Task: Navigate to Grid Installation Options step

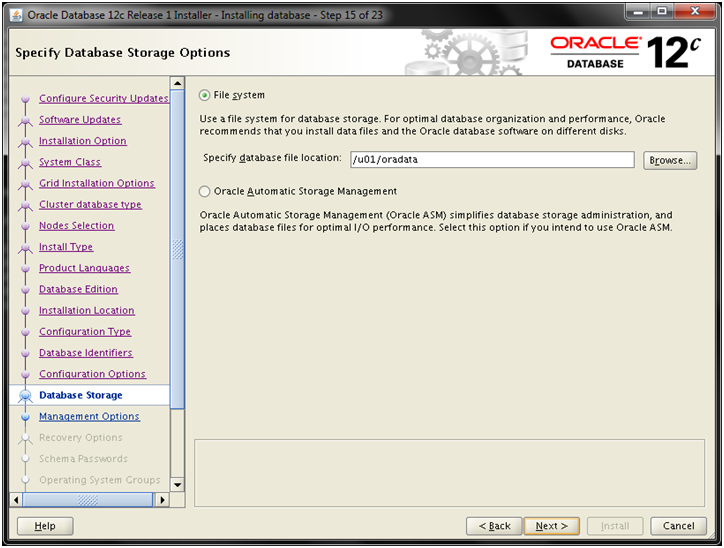Action: point(97,183)
